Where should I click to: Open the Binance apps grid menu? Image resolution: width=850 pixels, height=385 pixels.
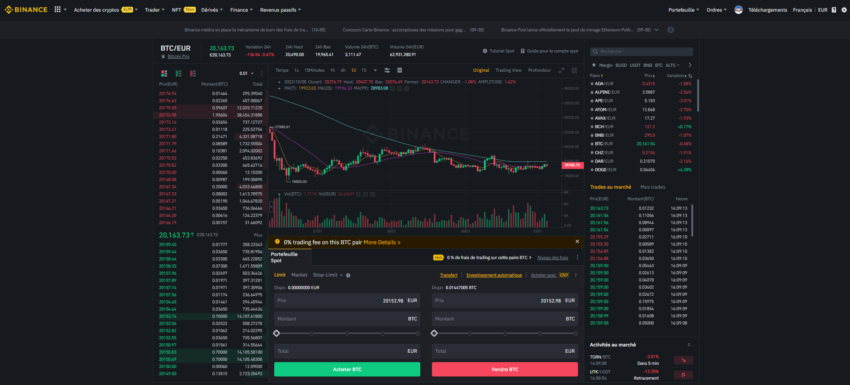click(57, 10)
